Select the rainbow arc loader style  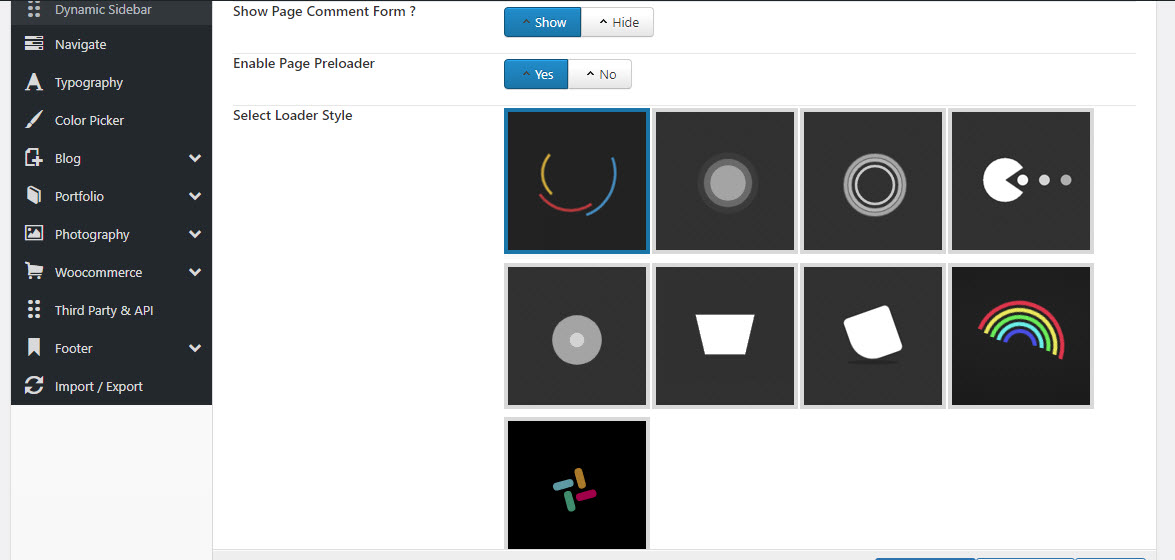pyautogui.click(x=1021, y=336)
